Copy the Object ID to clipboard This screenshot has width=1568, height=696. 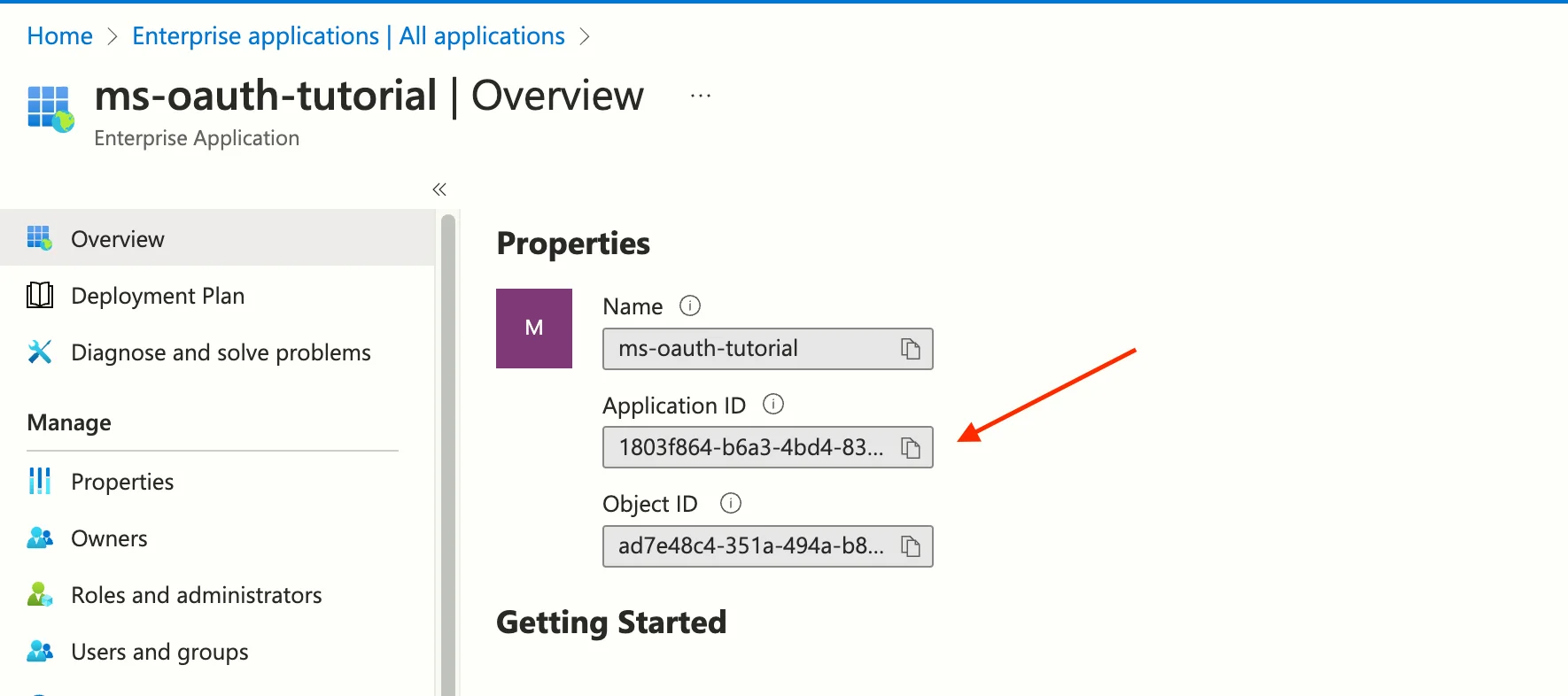click(x=910, y=546)
